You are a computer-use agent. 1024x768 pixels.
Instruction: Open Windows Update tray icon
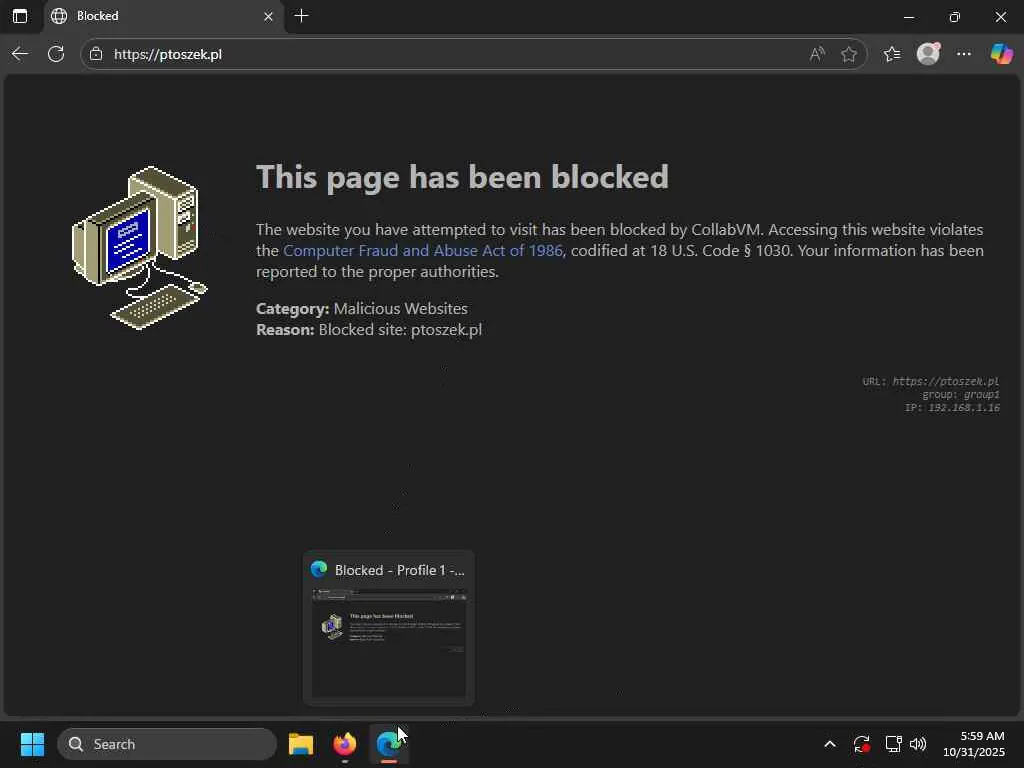pyautogui.click(x=861, y=744)
